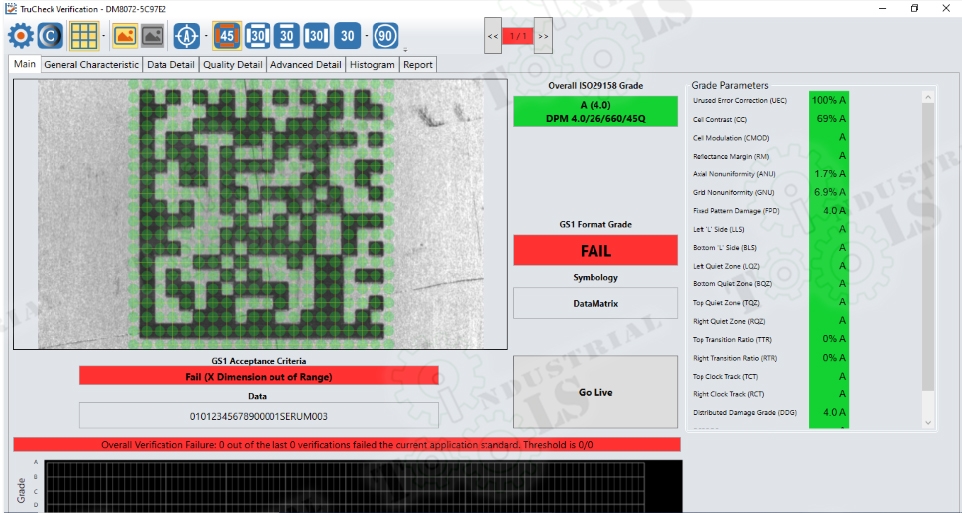Select Left Quiet Zone (LQZ) row
Image resolution: width=962 pixels, height=513 pixels.
[x=770, y=266]
